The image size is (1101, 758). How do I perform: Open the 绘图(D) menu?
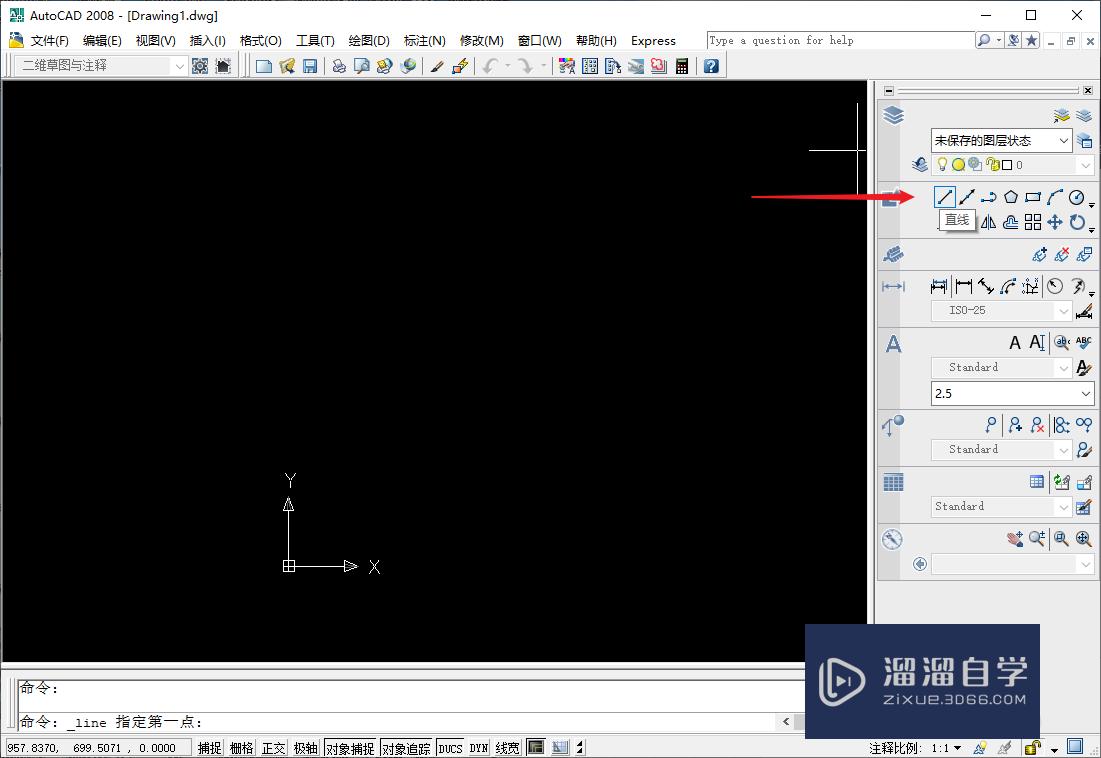368,40
